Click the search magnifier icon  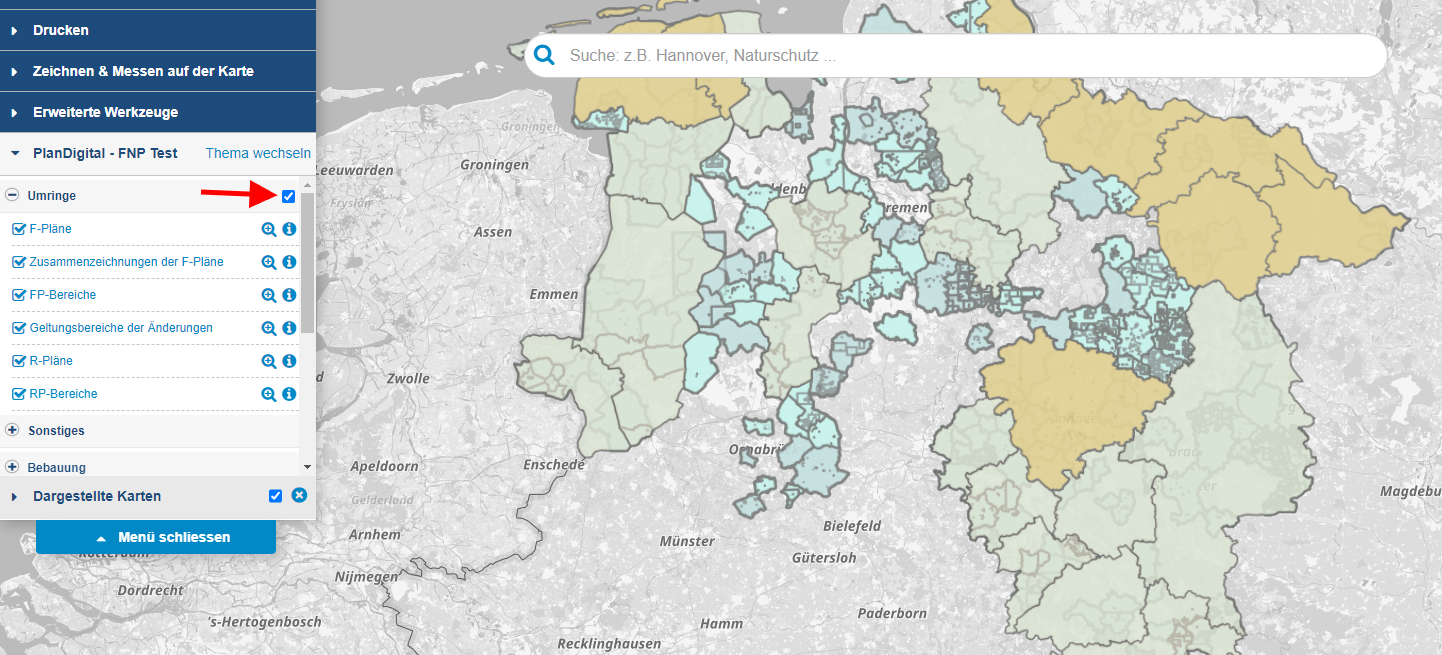pos(544,56)
